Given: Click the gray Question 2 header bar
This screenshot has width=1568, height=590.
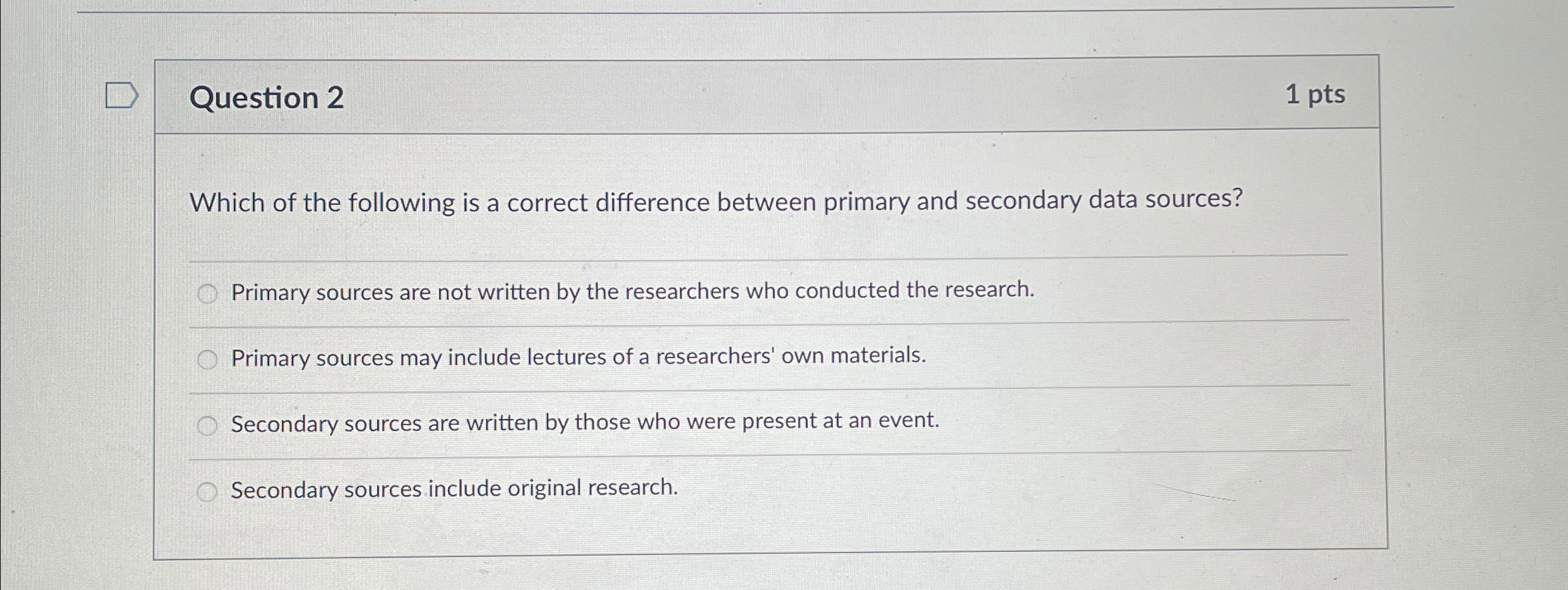Looking at the screenshot, I should pos(767,95).
